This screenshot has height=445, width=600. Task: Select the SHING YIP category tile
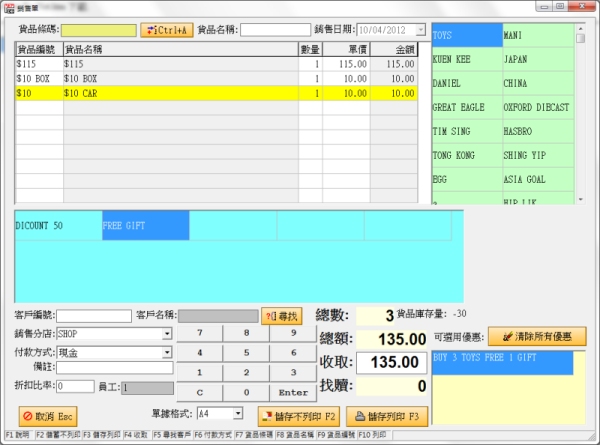click(538, 156)
